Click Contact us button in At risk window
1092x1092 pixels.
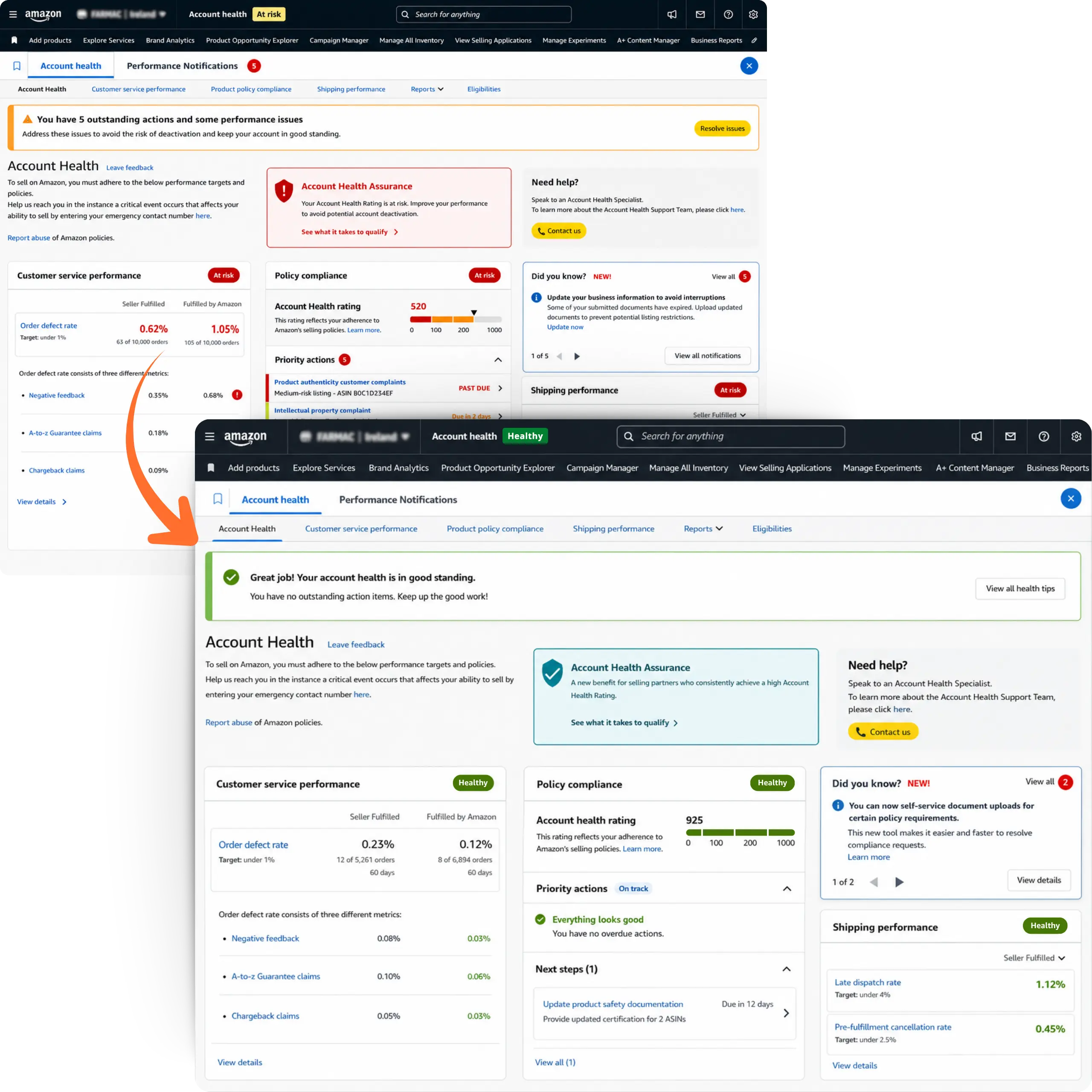pyautogui.click(x=558, y=231)
